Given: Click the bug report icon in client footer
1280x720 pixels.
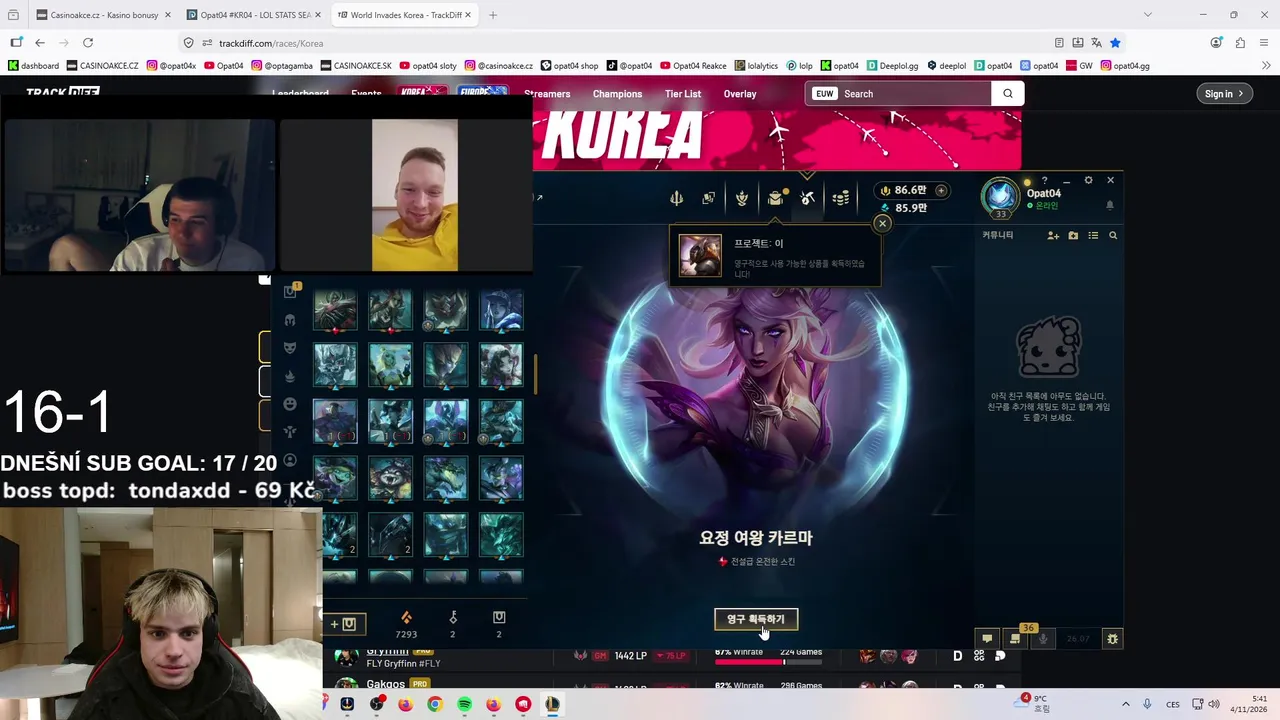Looking at the screenshot, I should (1111, 638).
